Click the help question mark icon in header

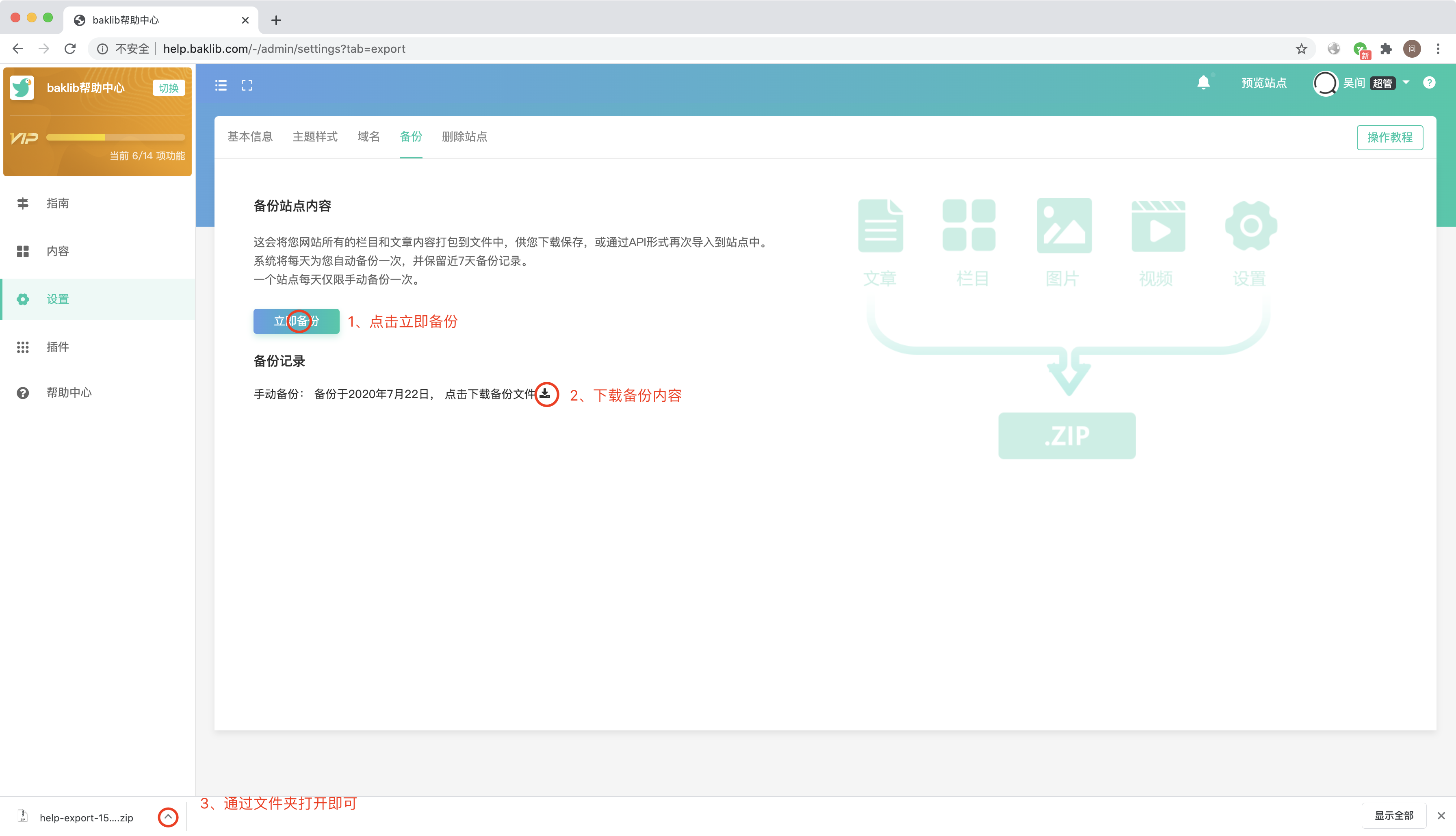(x=1429, y=83)
